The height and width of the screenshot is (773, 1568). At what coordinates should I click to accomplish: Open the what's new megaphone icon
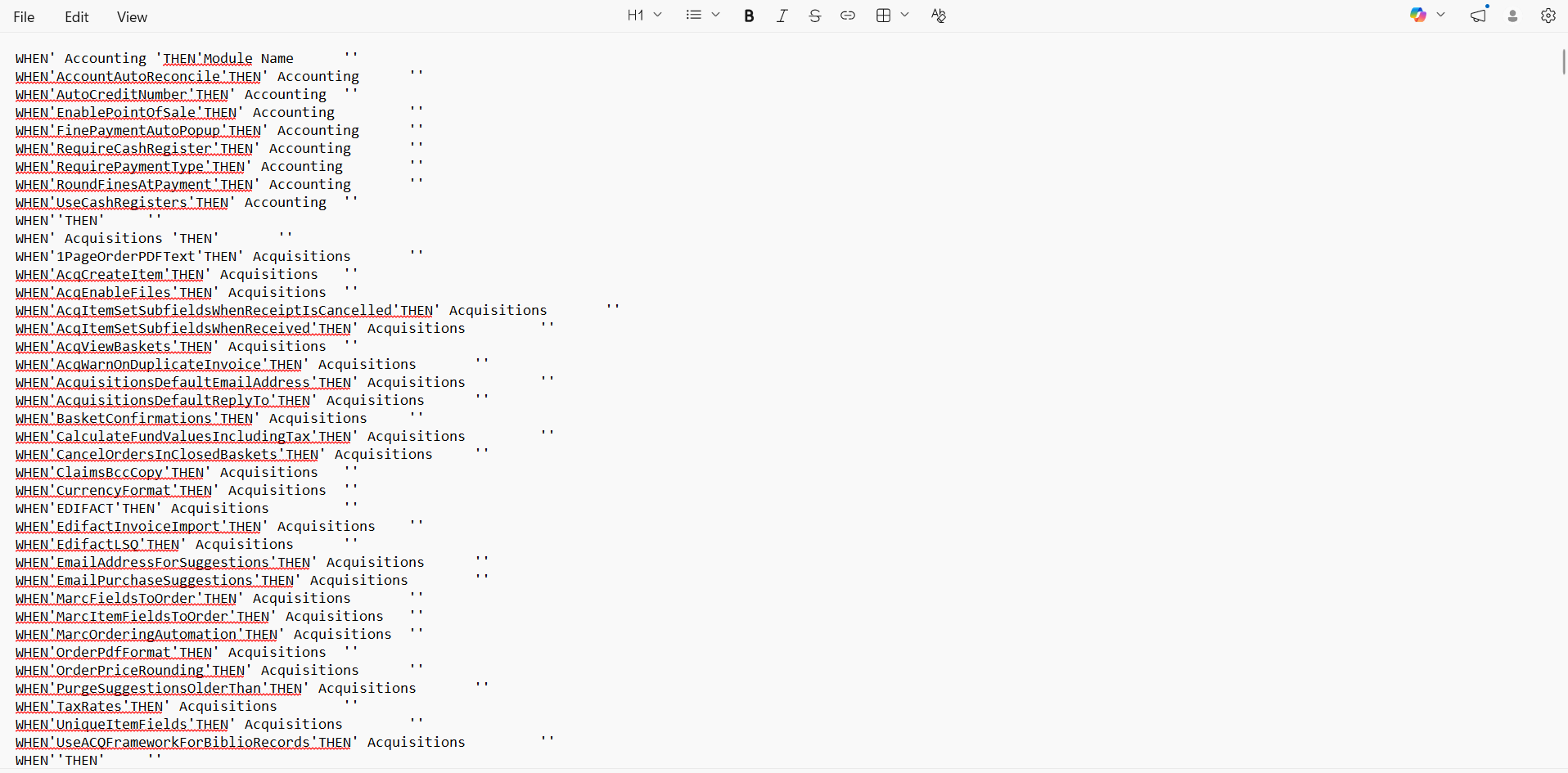(x=1478, y=16)
